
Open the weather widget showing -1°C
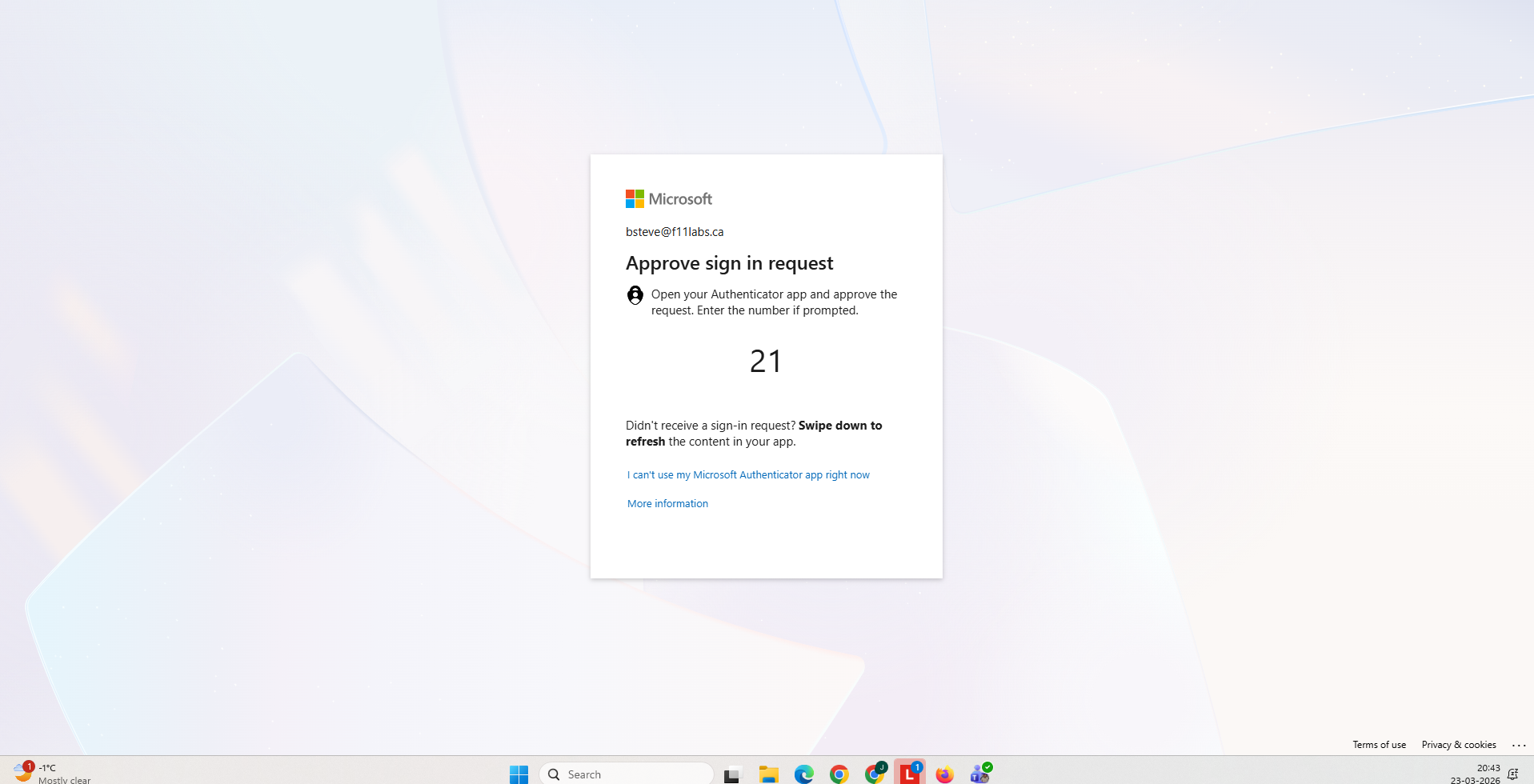52,773
